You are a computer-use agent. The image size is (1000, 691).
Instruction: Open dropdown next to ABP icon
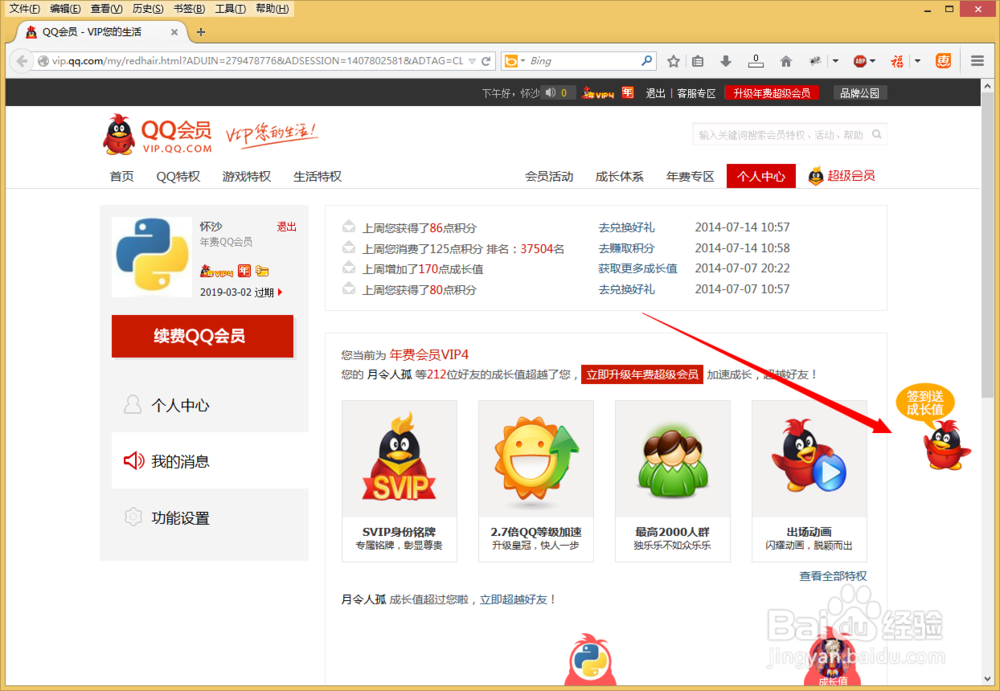click(x=872, y=61)
